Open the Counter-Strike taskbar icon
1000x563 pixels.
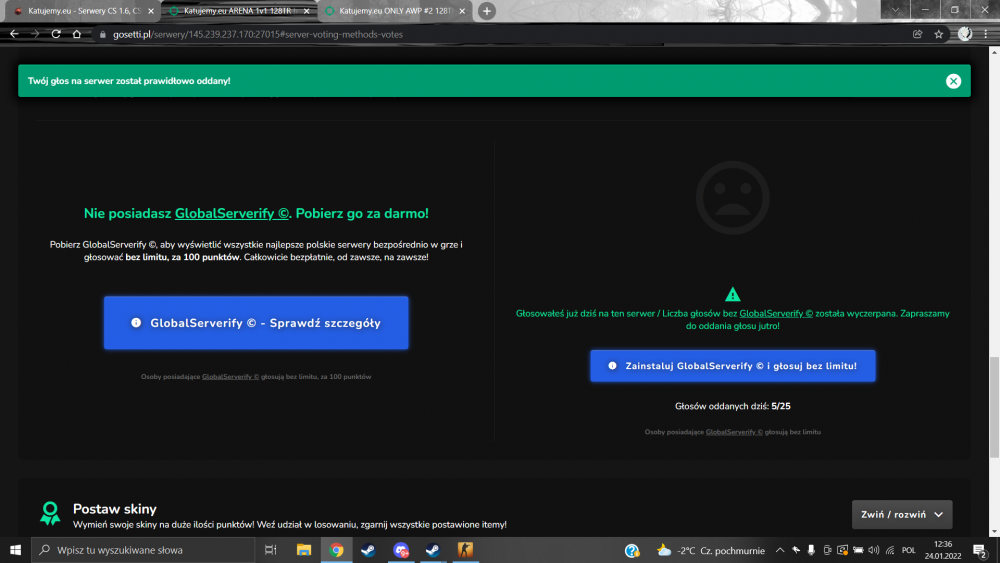pyautogui.click(x=465, y=550)
